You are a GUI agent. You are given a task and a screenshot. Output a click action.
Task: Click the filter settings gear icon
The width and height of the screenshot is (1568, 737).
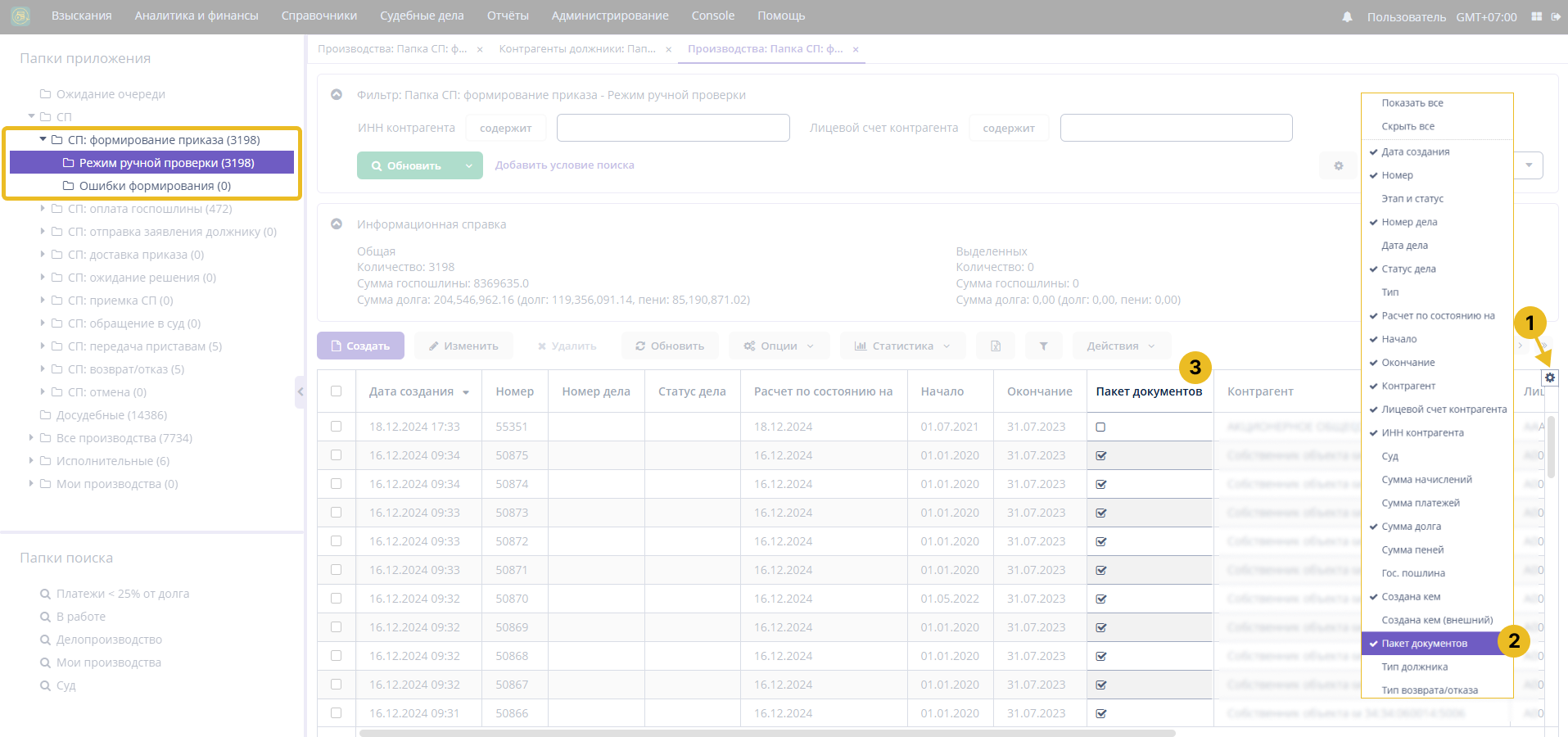pos(1338,165)
